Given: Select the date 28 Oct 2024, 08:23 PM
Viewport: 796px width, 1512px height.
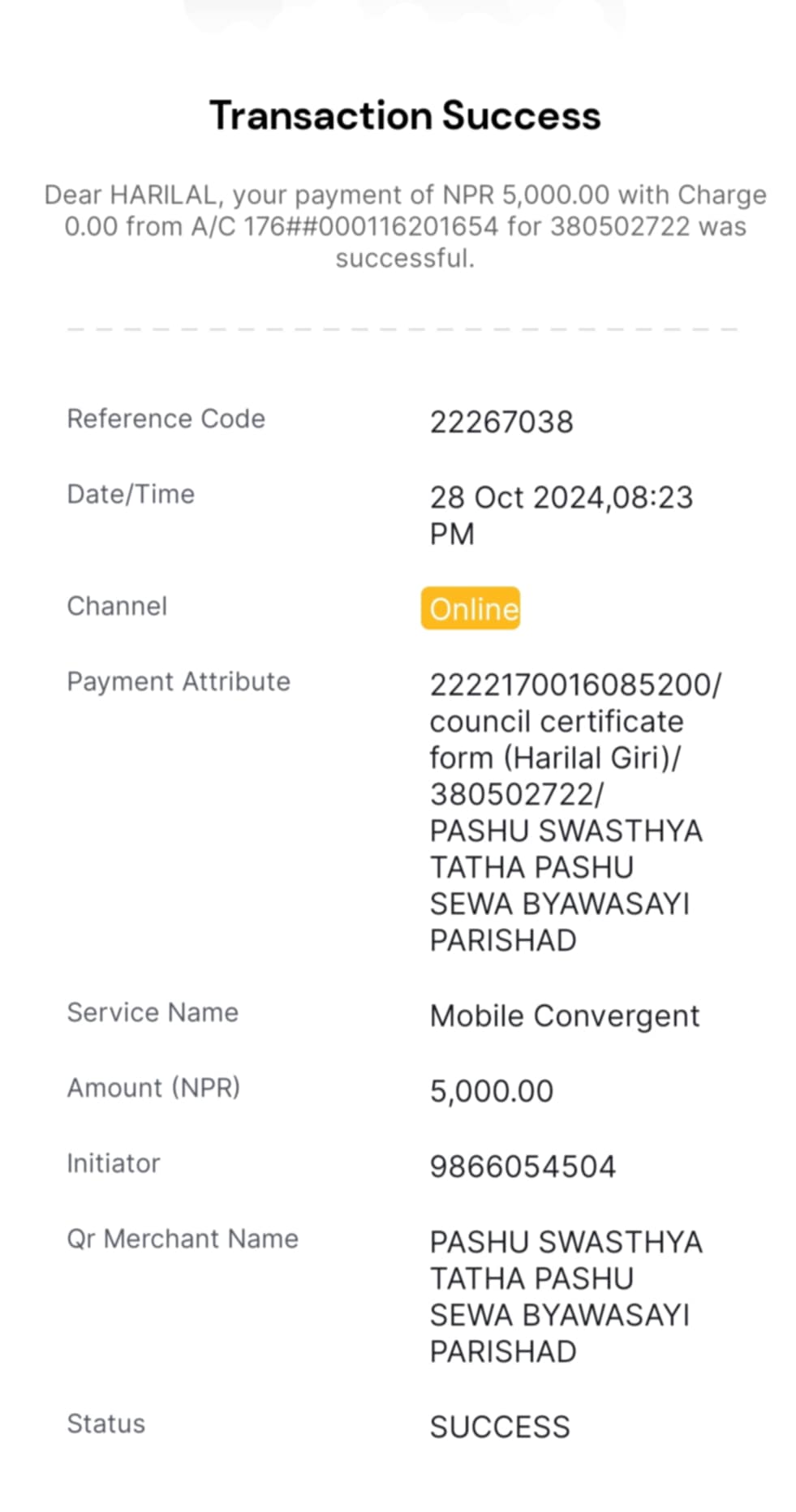Looking at the screenshot, I should [x=561, y=515].
